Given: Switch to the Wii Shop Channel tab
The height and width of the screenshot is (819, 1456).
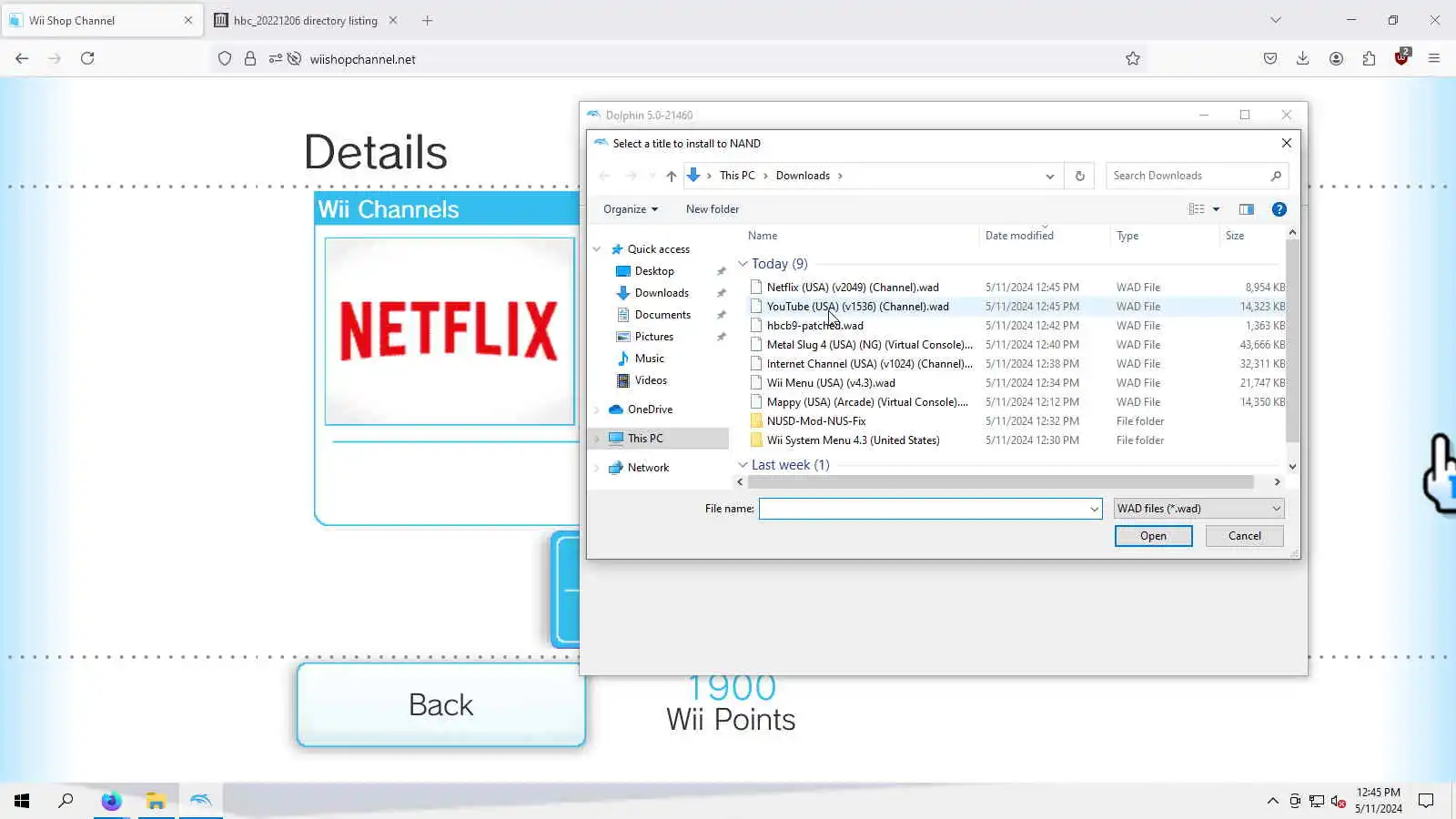Looking at the screenshot, I should pos(101,20).
